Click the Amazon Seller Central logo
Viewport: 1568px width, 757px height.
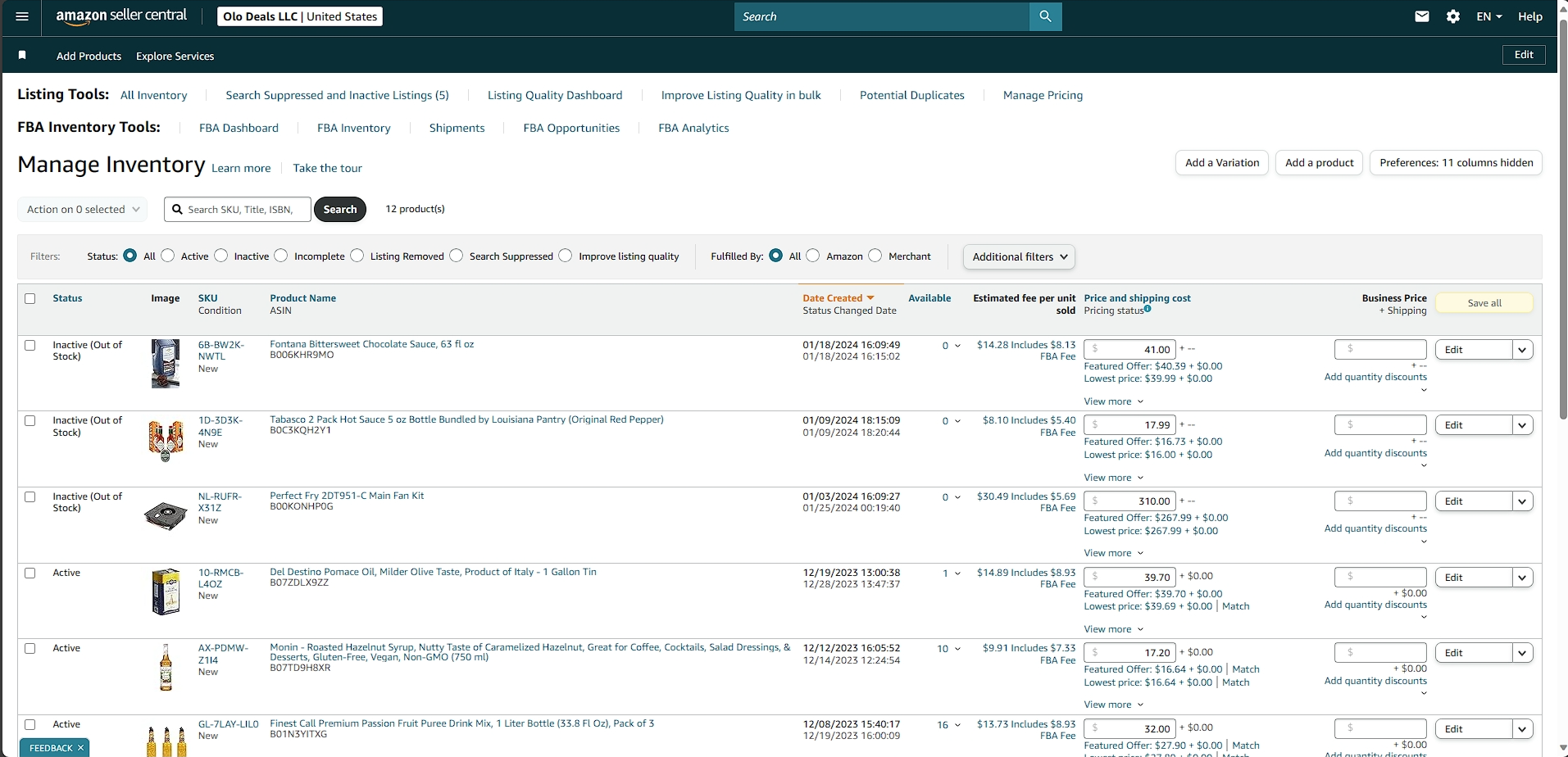(x=121, y=16)
